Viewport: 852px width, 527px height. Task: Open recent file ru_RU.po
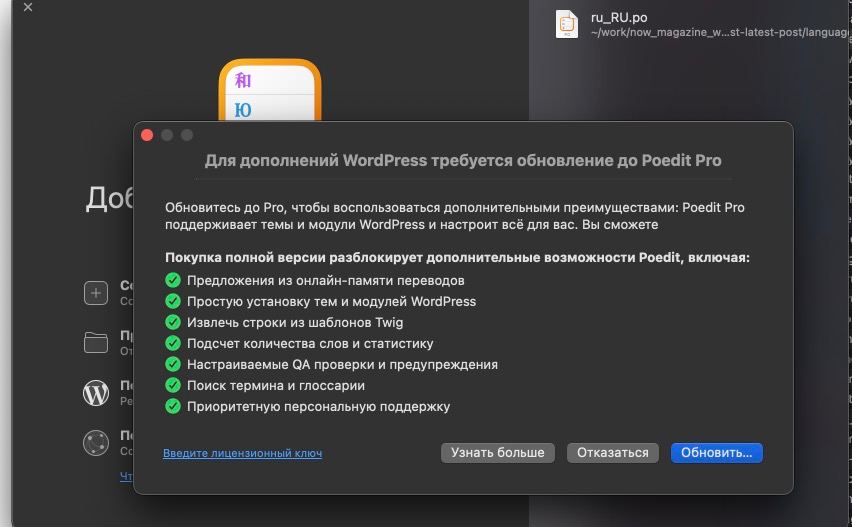701,24
